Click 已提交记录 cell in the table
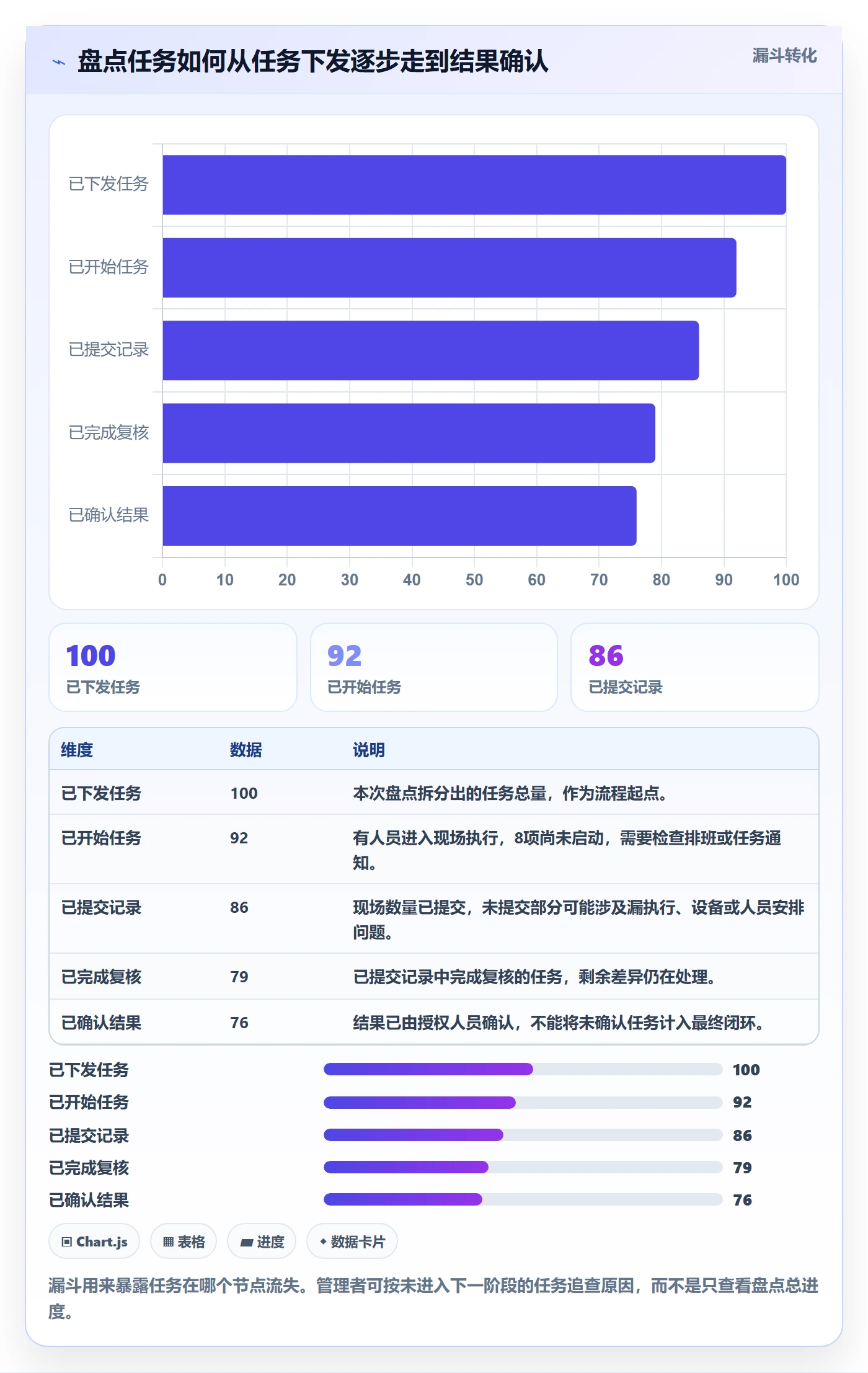Screen dimensions: 868x1373 pos(101,907)
